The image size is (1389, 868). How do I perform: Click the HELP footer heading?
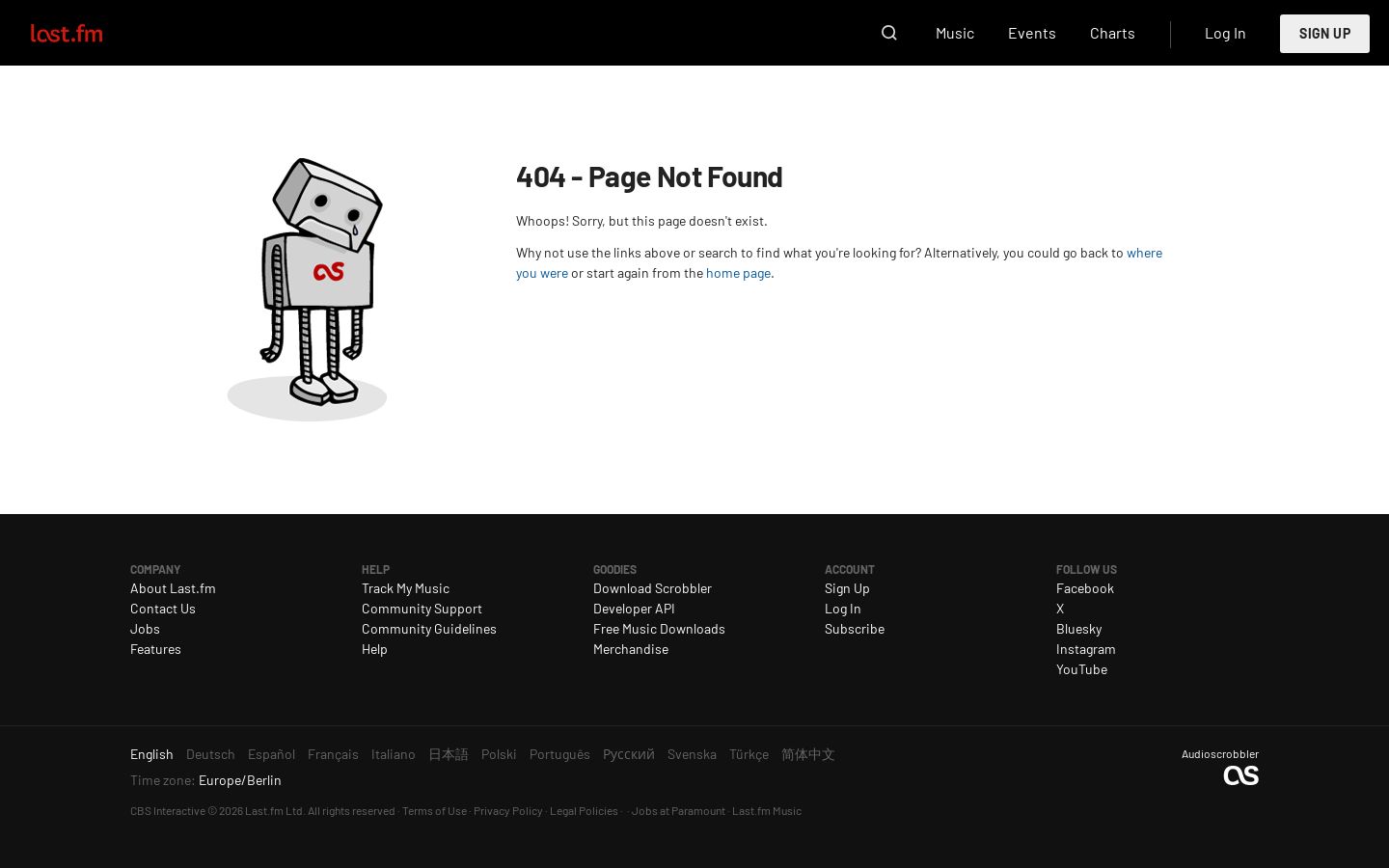(x=375, y=569)
